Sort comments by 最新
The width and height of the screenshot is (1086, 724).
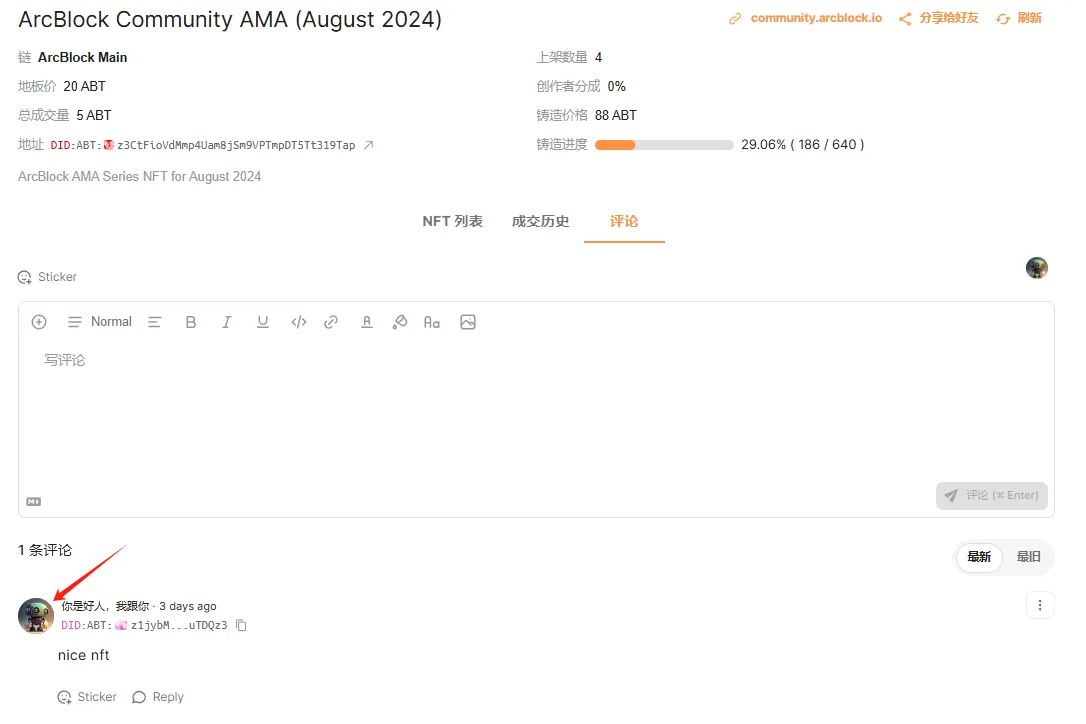(x=979, y=557)
